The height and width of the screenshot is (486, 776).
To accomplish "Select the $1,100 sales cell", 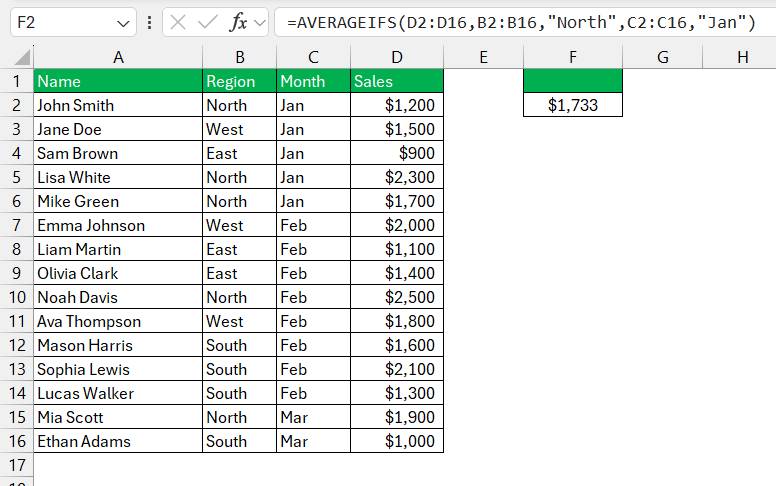I will click(397, 249).
